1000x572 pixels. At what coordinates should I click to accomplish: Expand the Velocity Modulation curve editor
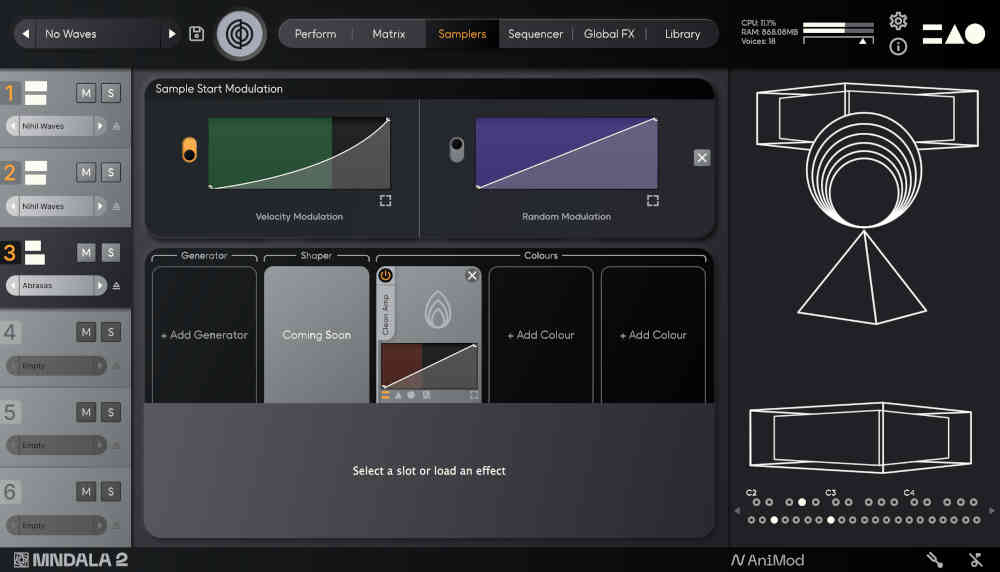point(386,201)
